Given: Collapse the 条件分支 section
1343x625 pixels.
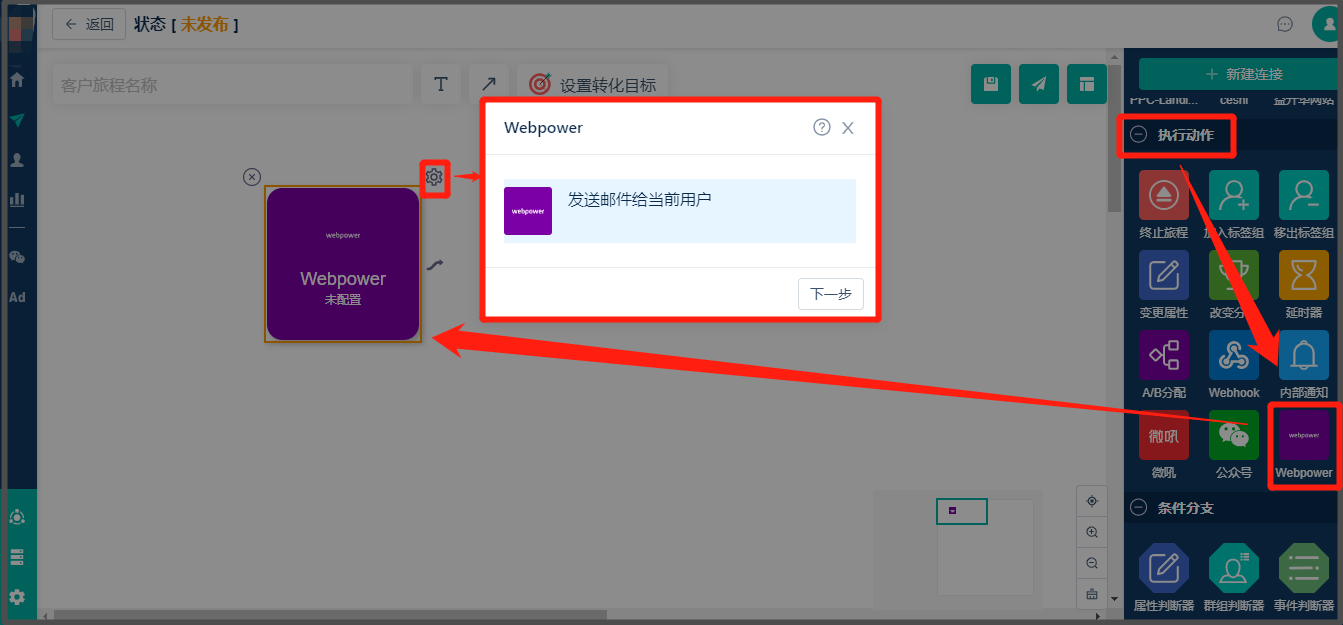Looking at the screenshot, I should click(1138, 507).
